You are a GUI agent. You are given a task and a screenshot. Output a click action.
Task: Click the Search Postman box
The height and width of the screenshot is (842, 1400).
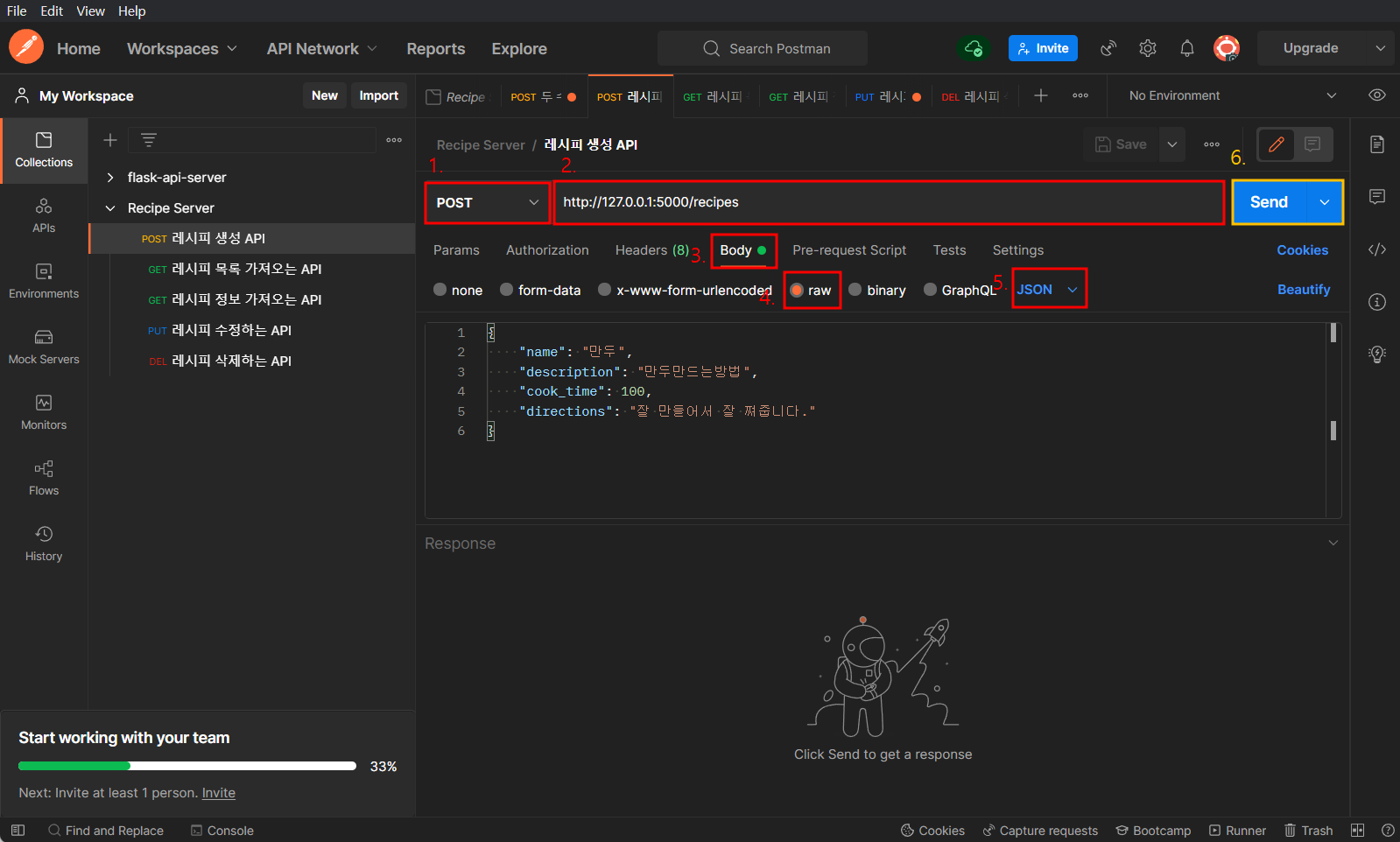[763, 48]
